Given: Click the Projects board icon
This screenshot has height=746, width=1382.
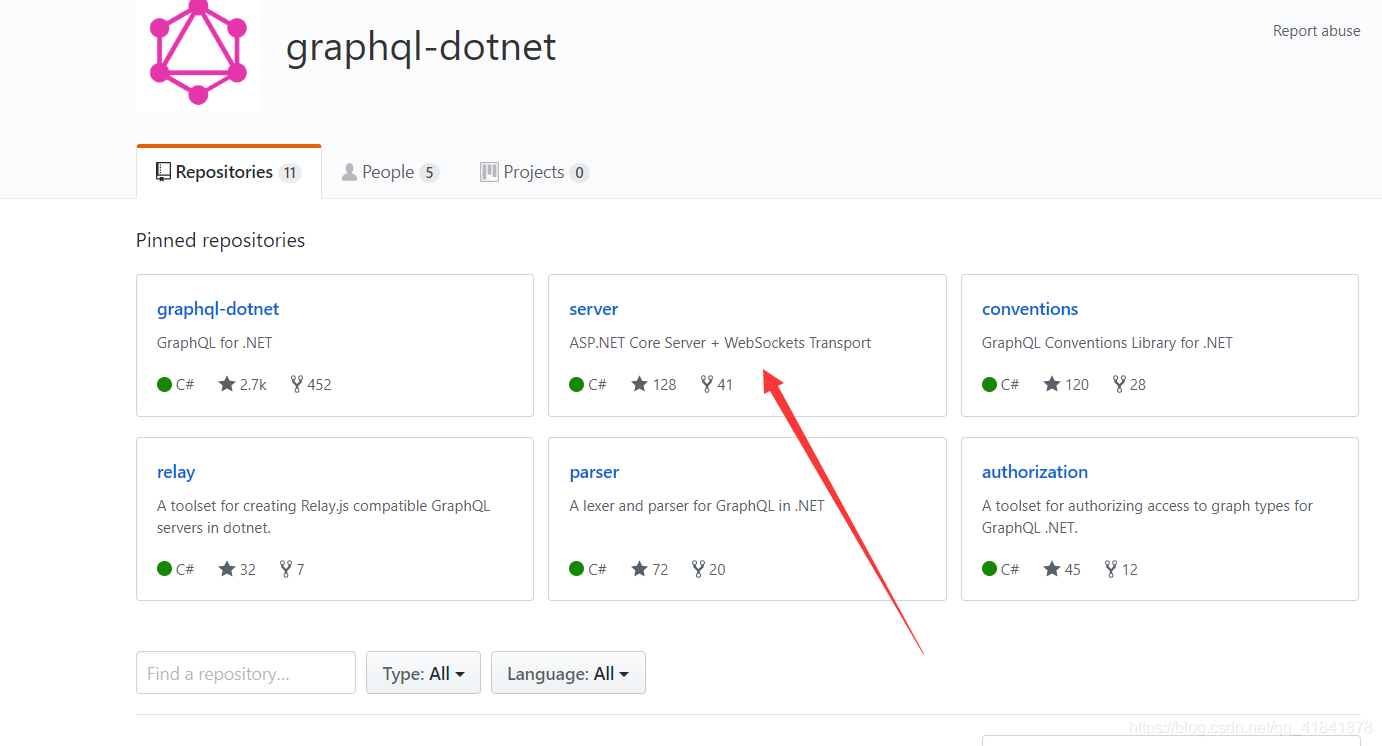Looking at the screenshot, I should (x=489, y=172).
